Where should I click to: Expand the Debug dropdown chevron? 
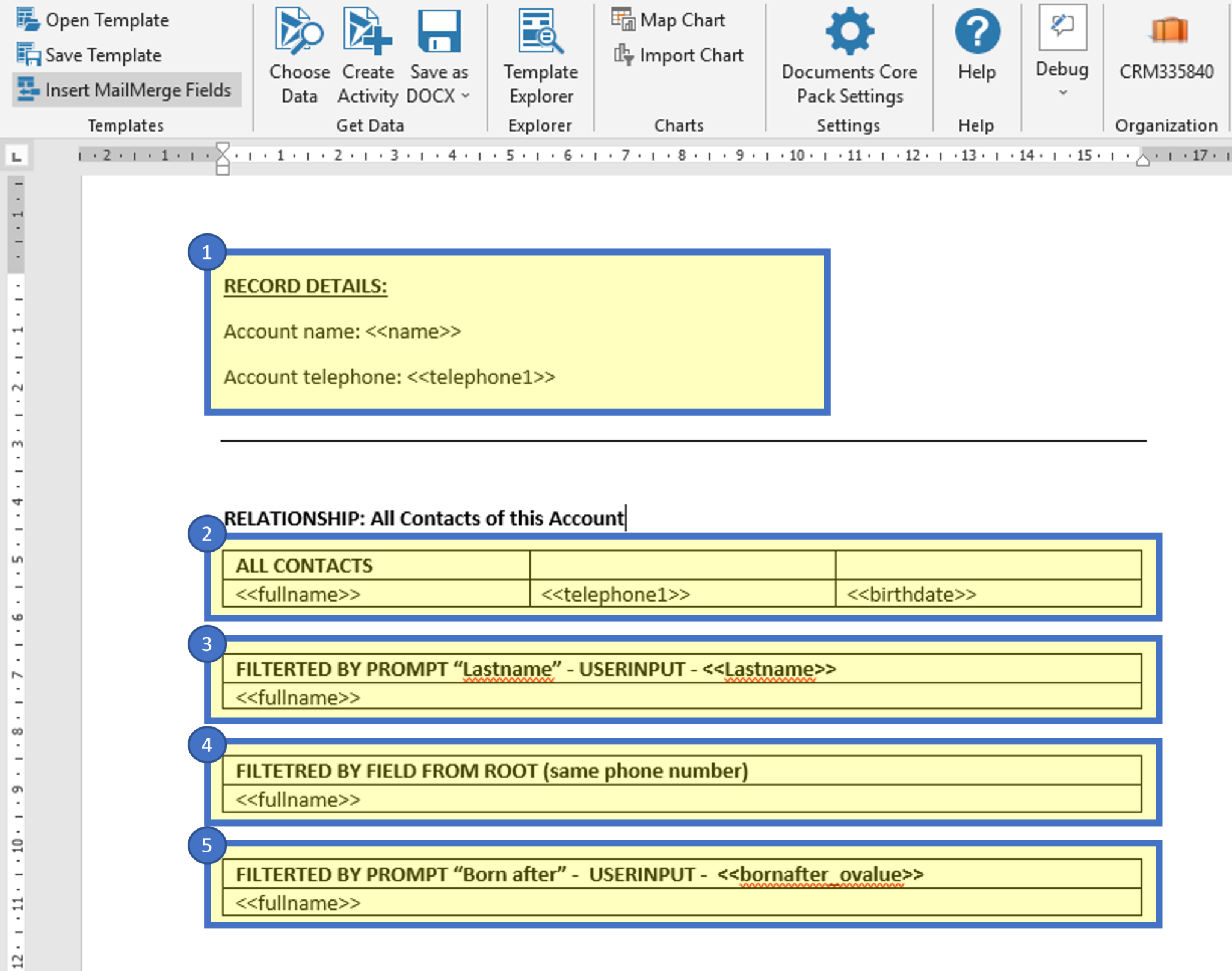pyautogui.click(x=1062, y=93)
